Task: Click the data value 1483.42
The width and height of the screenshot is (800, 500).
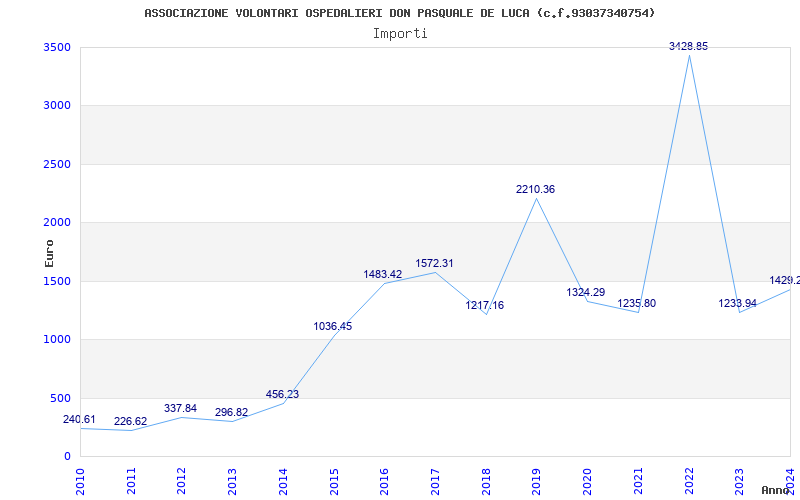Action: [x=383, y=274]
